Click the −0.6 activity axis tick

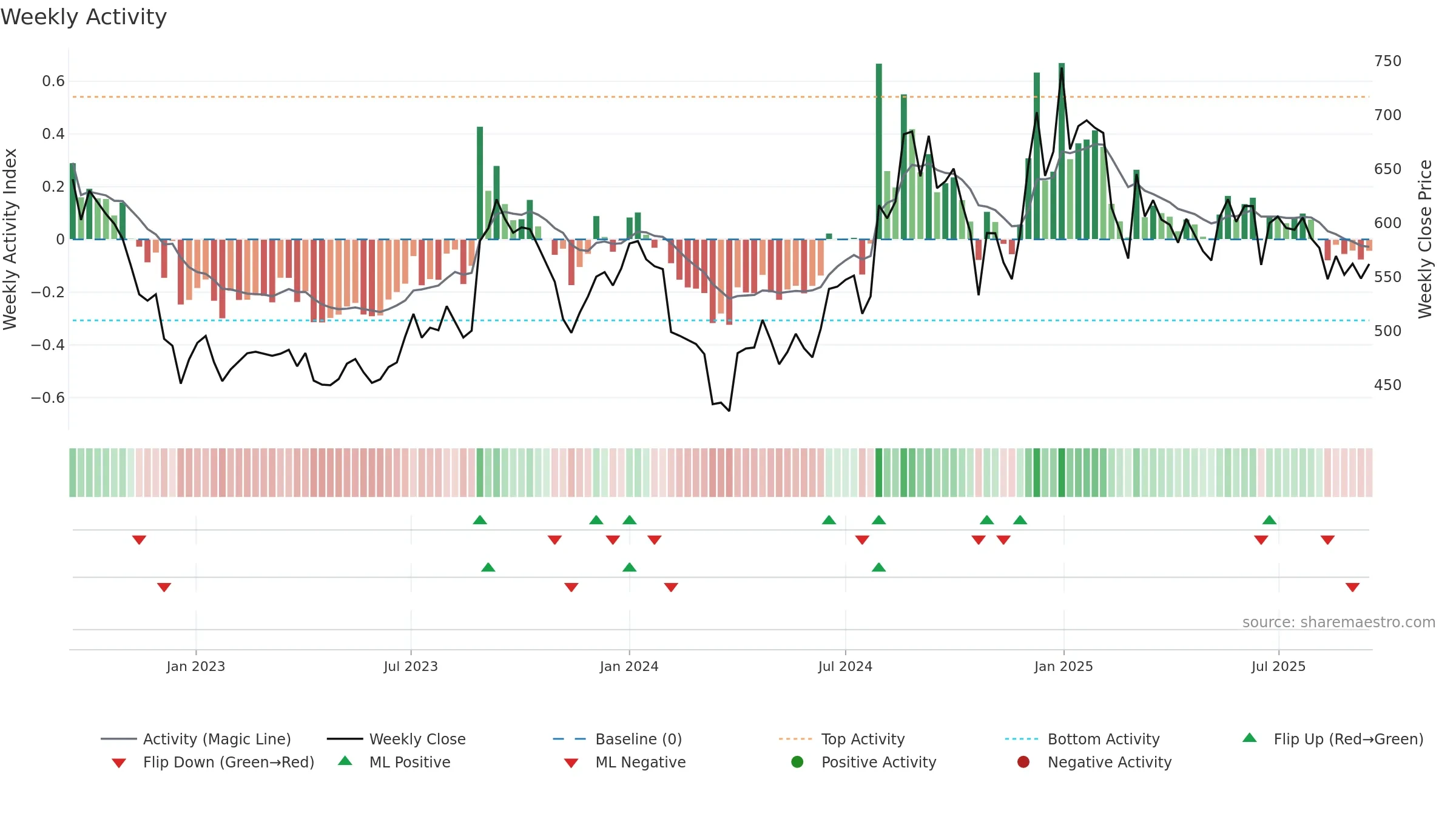tap(48, 398)
